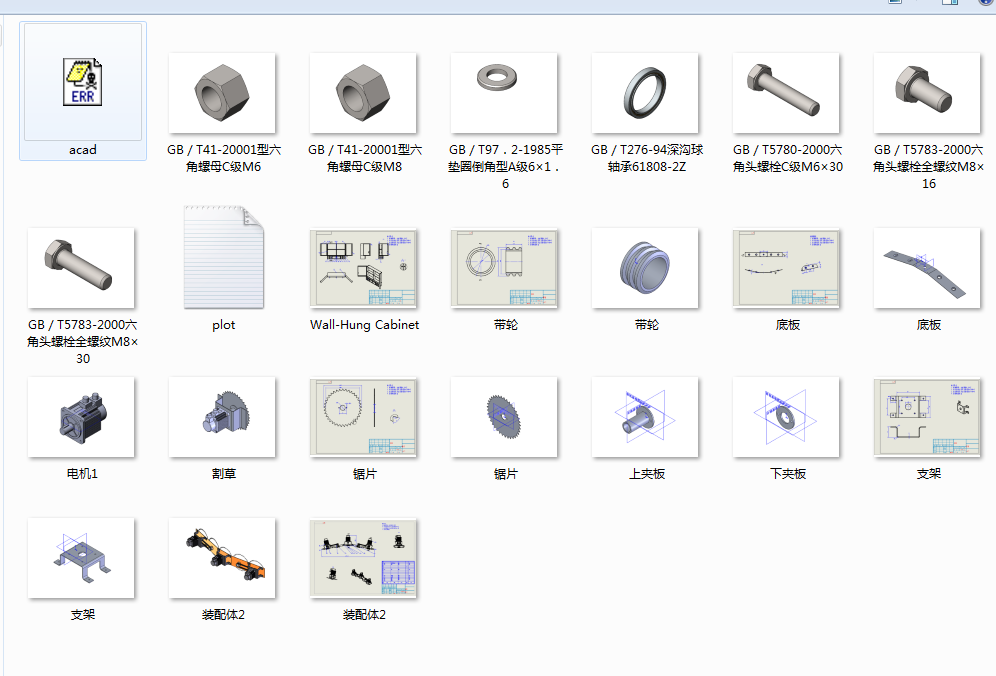The image size is (996, 676).
Task: Select the 底板 drawing sheet thumbnail
Action: [x=786, y=268]
